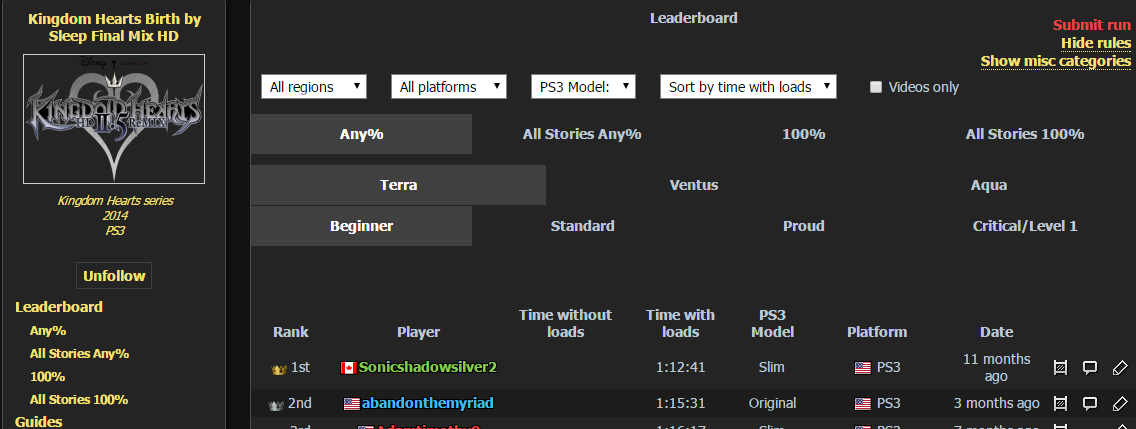Open Sonicshadowsilver2's player profile

pos(427,367)
